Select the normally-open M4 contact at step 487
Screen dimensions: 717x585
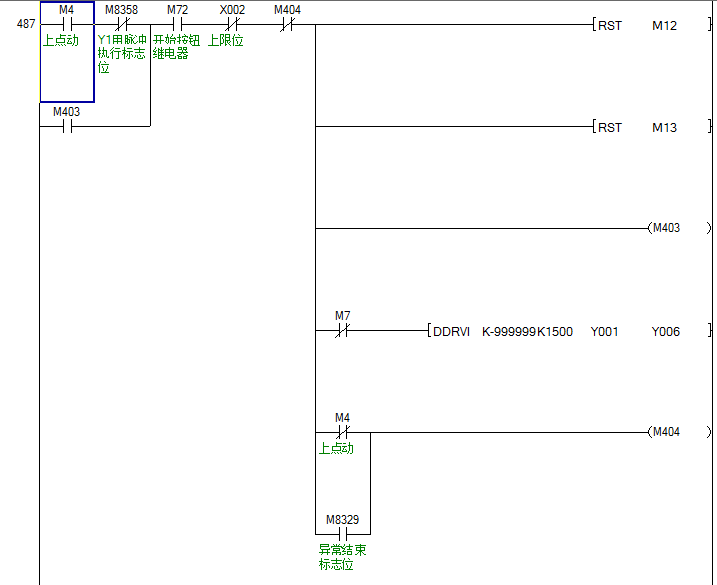(x=67, y=25)
